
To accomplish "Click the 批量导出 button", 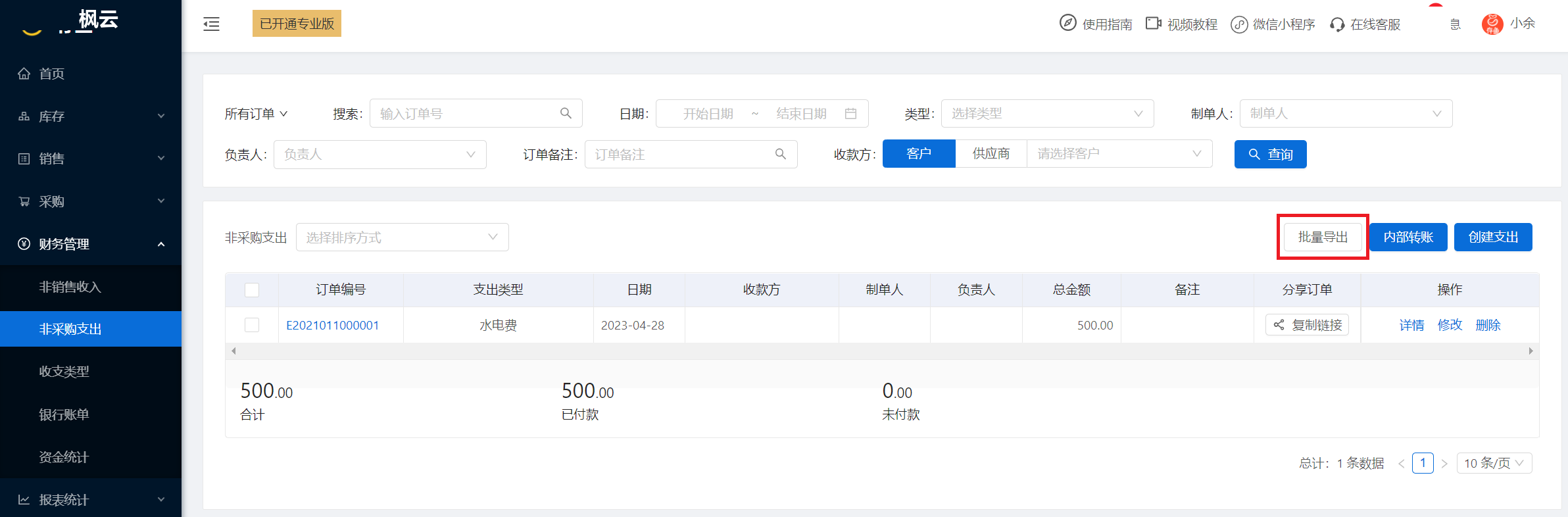I will pos(1323,237).
